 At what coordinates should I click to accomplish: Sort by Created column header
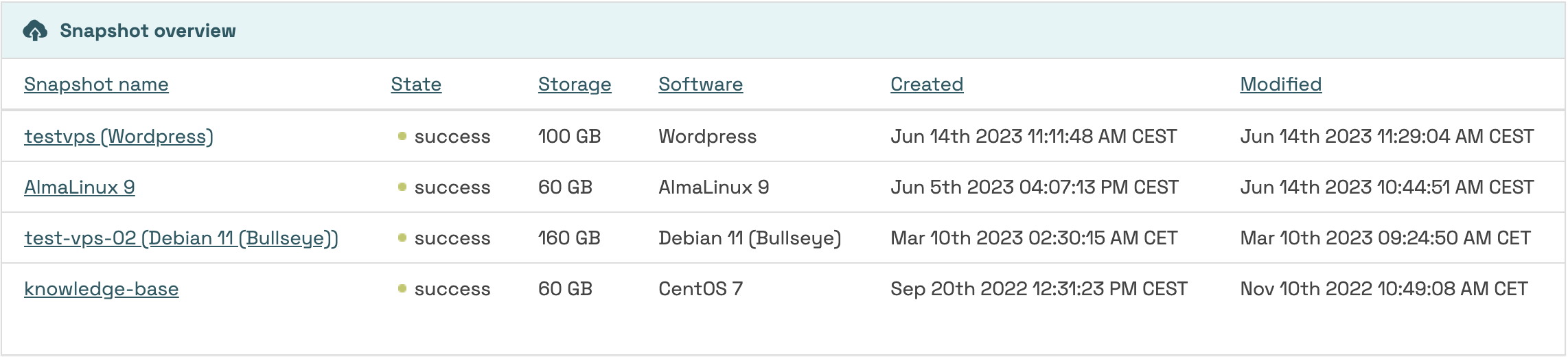[x=927, y=84]
